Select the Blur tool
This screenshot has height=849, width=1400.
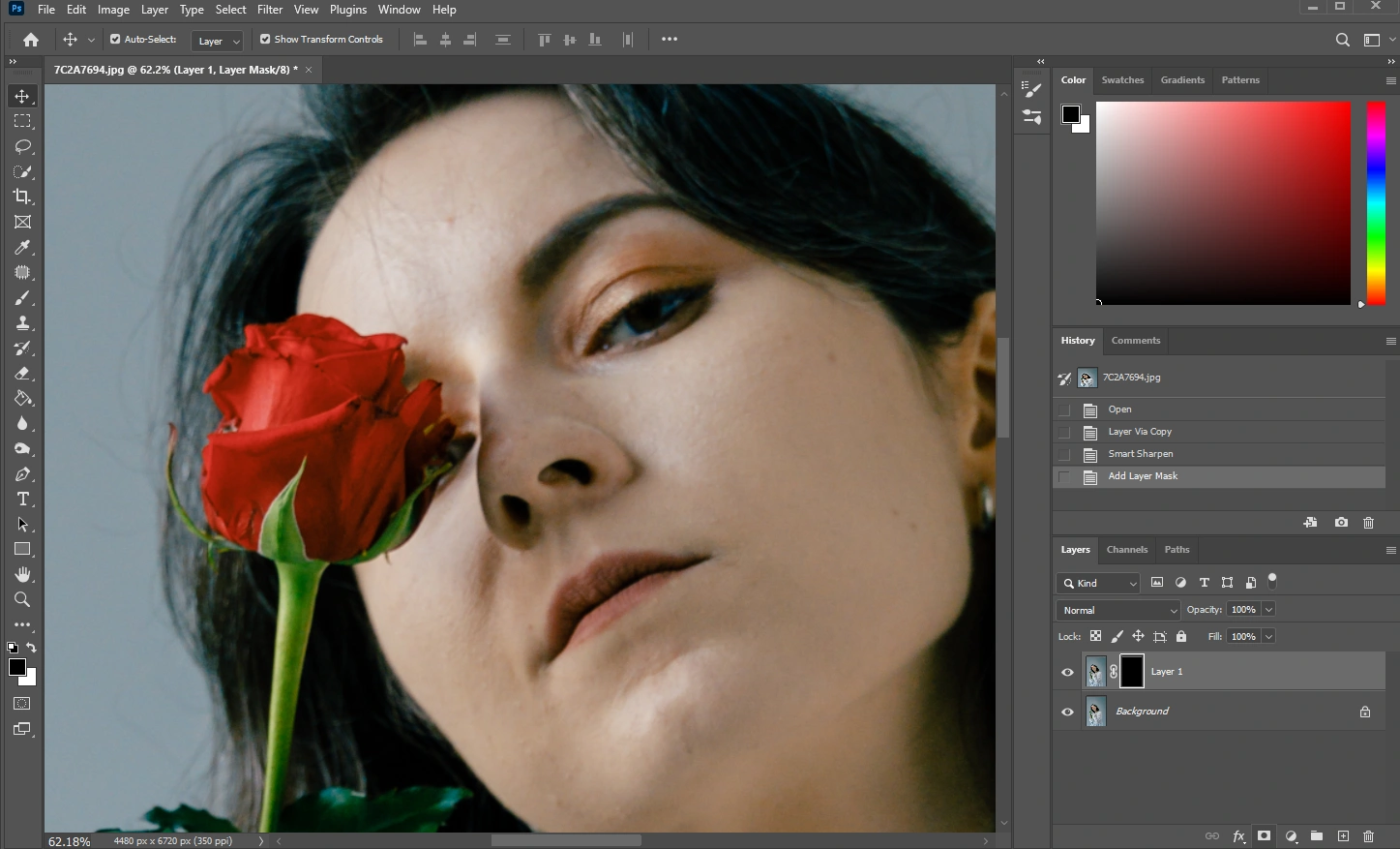click(22, 424)
